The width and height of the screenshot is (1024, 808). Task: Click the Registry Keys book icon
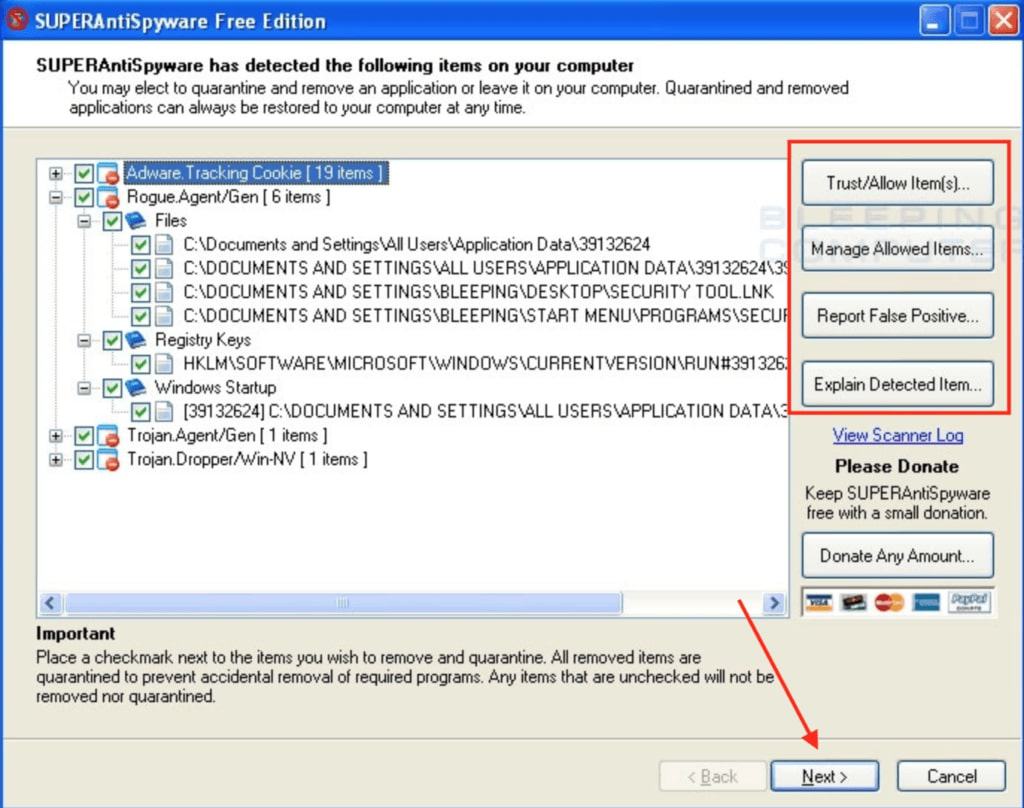[x=136, y=340]
